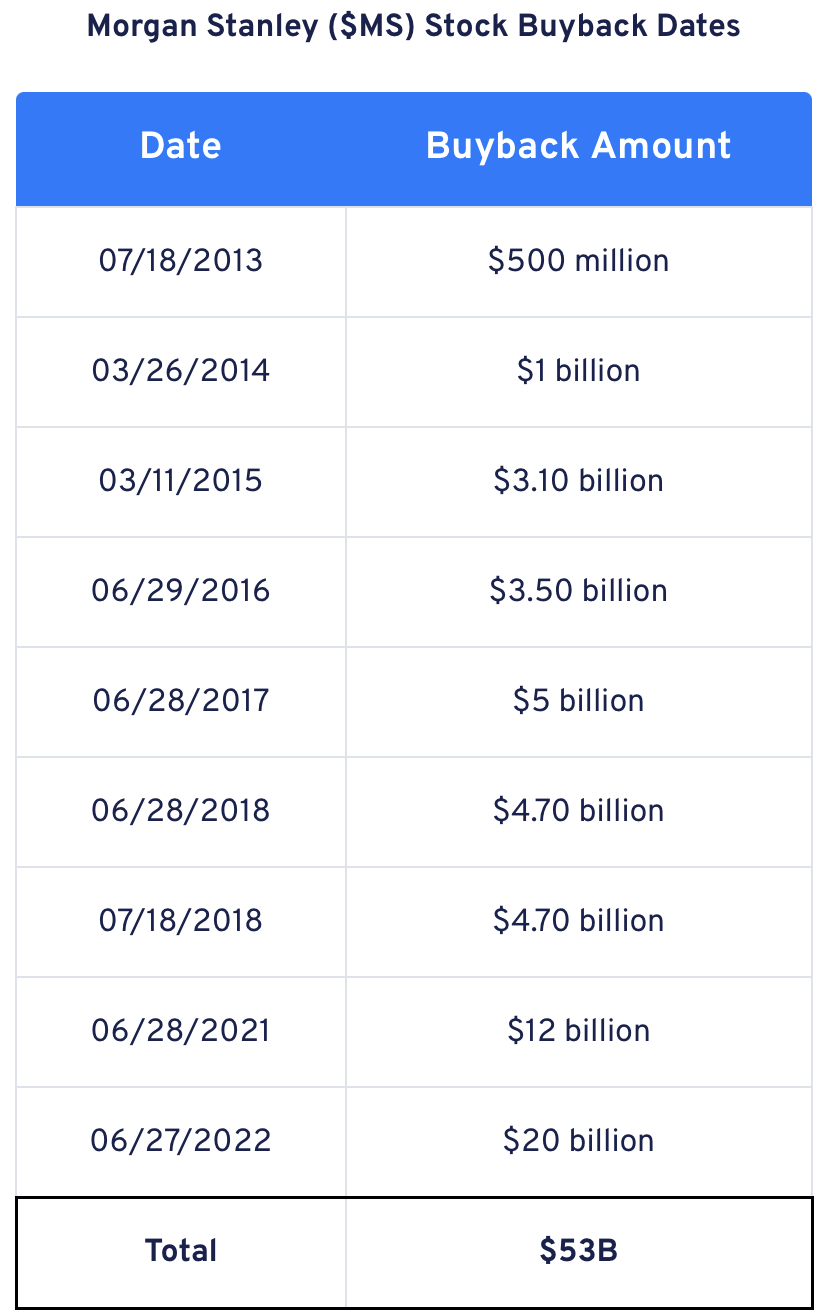This screenshot has width=828, height=1312.
Task: Click the 03/26/2014 date cell
Action: click(181, 371)
